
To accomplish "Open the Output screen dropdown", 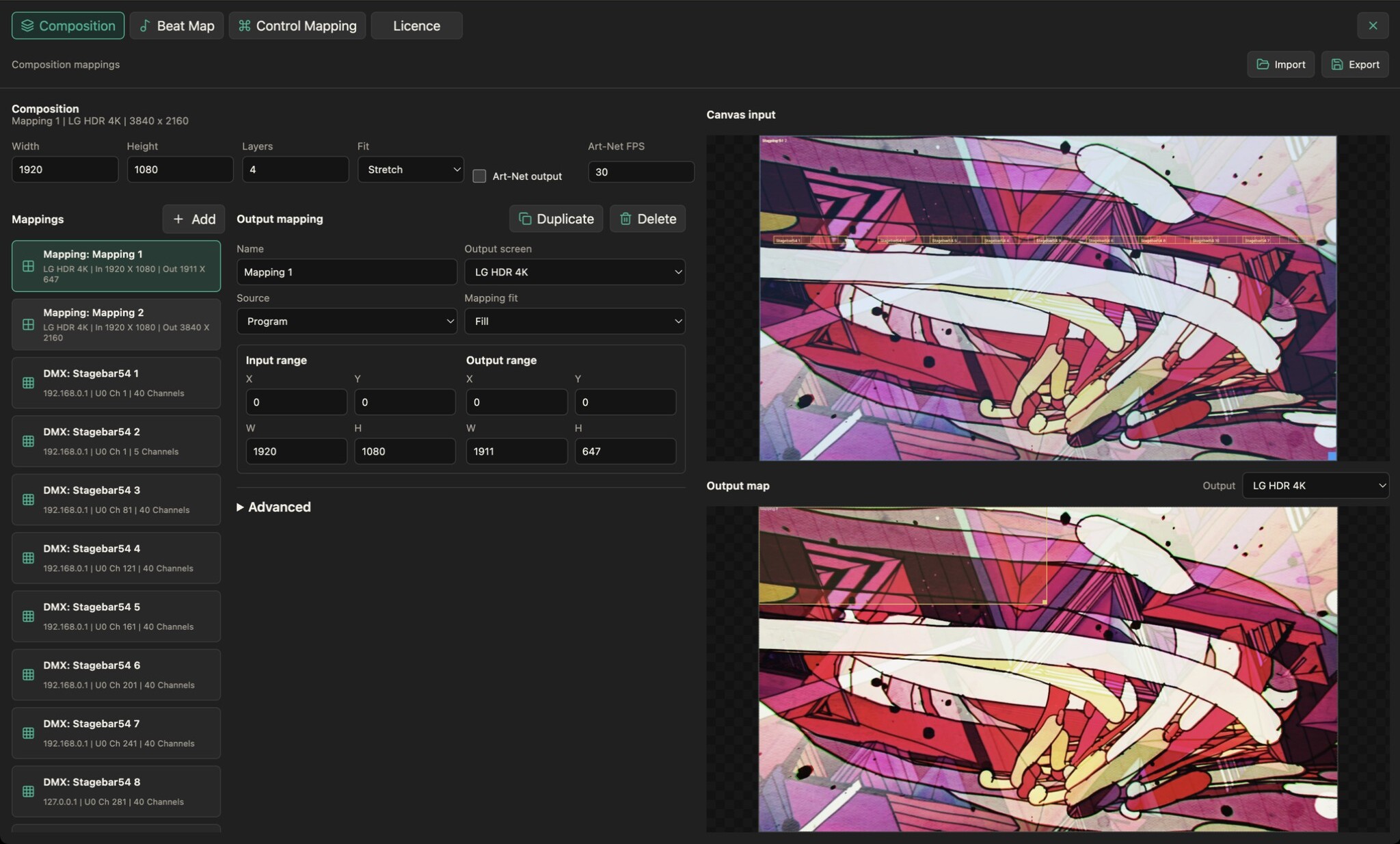I will coord(574,272).
